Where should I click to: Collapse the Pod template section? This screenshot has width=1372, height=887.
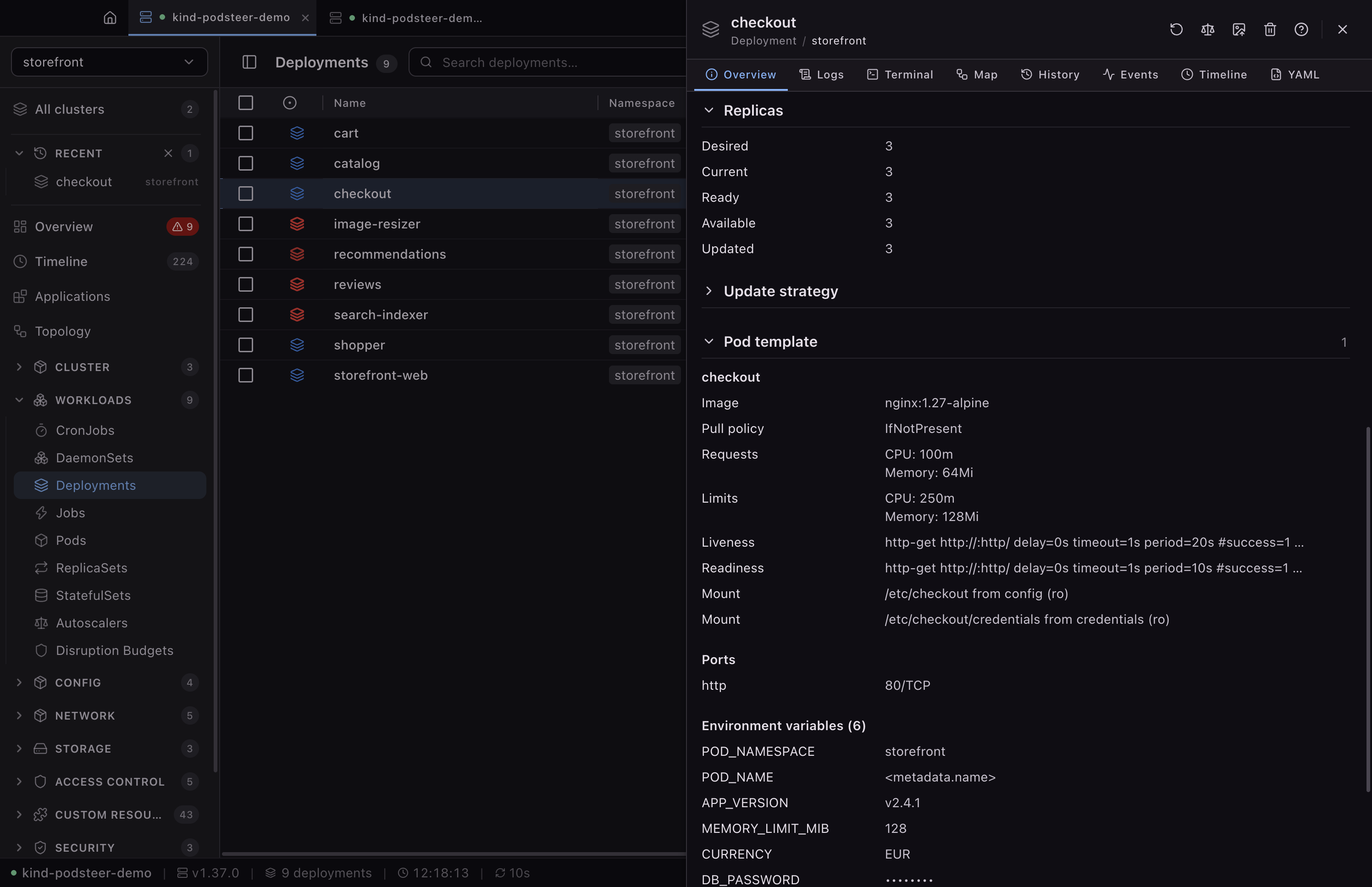(709, 342)
